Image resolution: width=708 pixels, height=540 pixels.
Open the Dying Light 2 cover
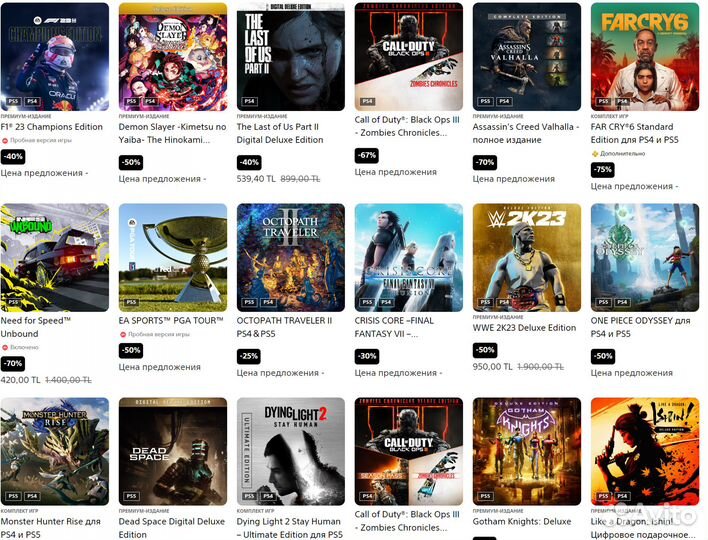pos(291,452)
